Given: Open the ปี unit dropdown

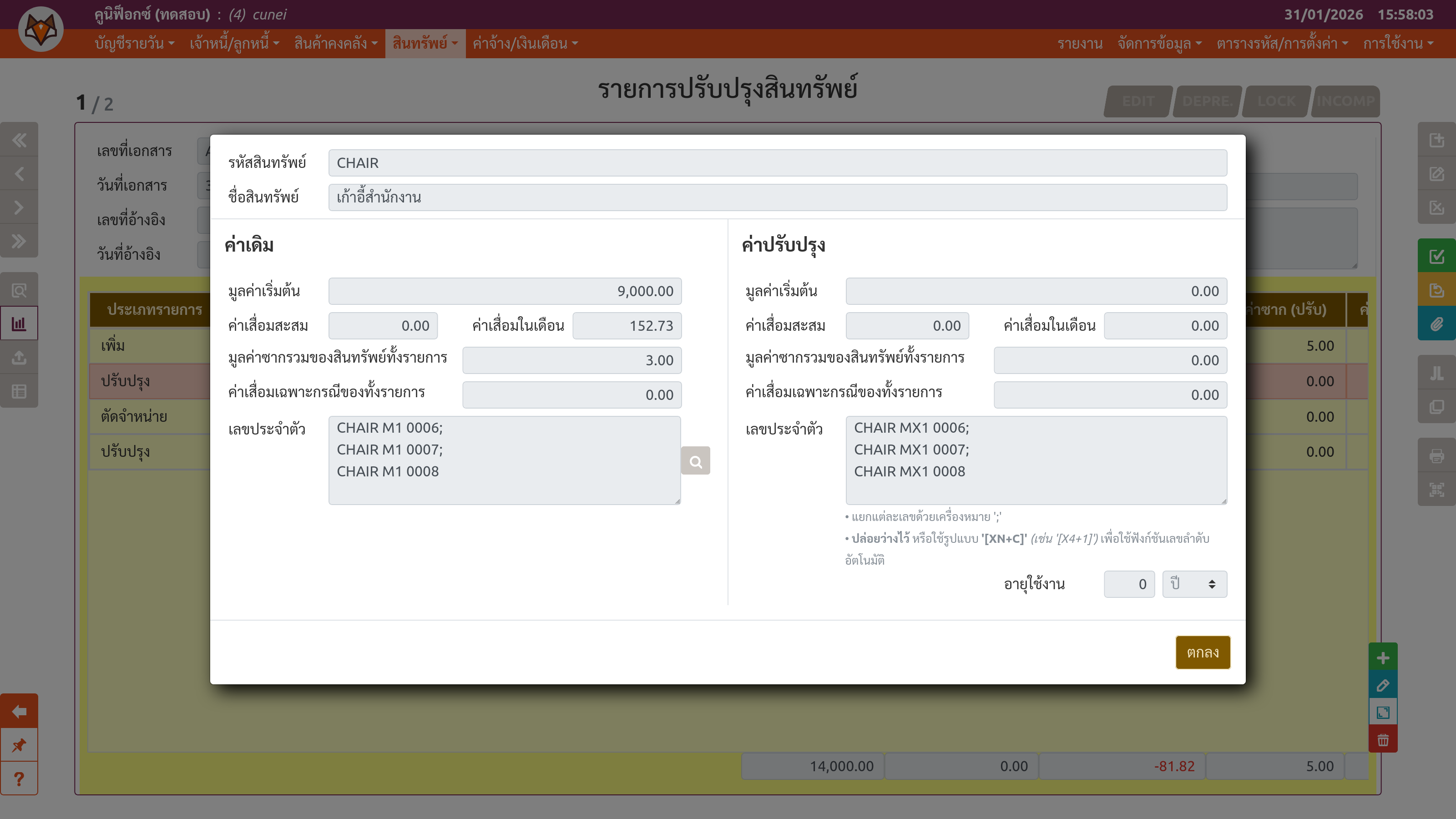Looking at the screenshot, I should click(1194, 584).
